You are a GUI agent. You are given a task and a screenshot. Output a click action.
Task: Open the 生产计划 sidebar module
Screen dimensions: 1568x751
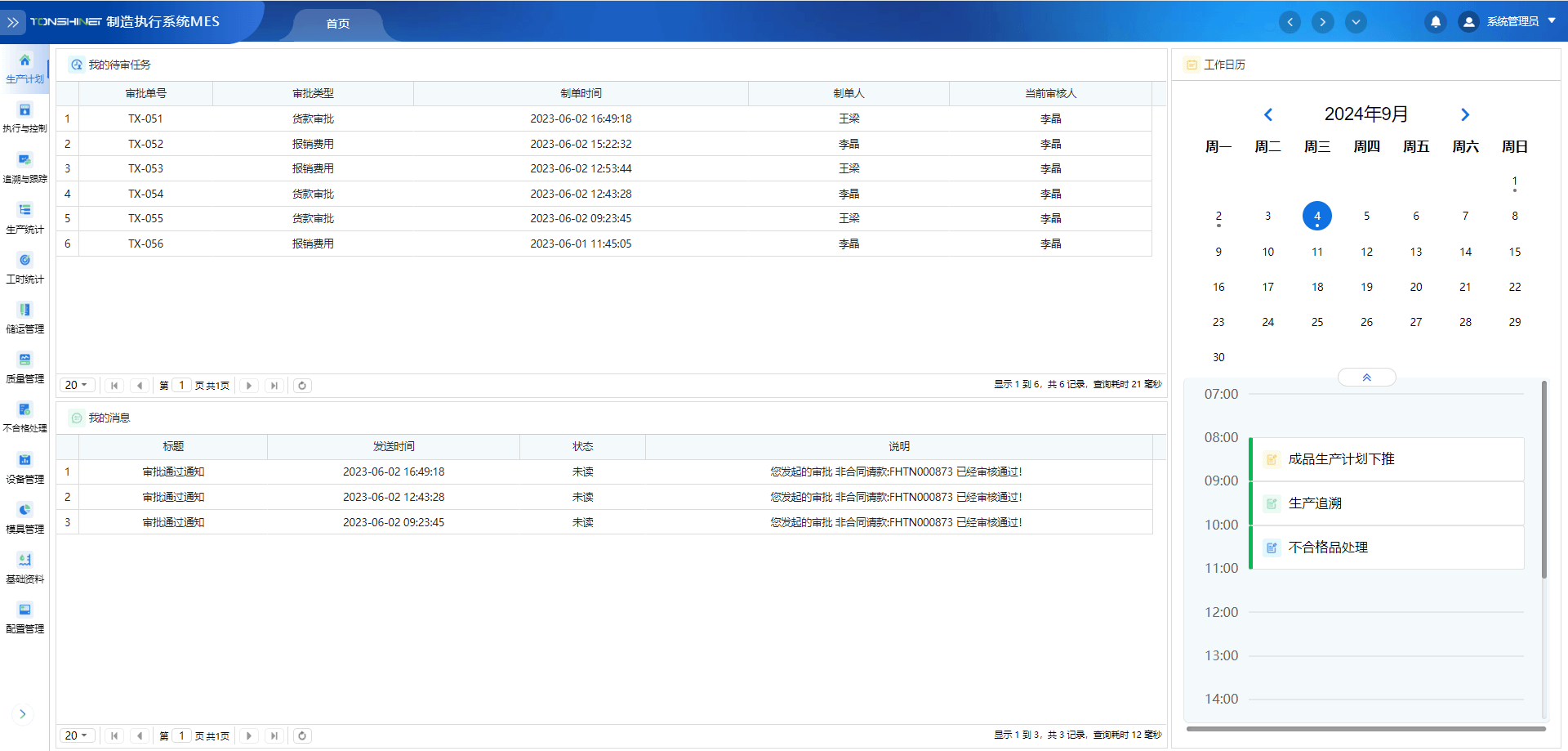(x=24, y=68)
